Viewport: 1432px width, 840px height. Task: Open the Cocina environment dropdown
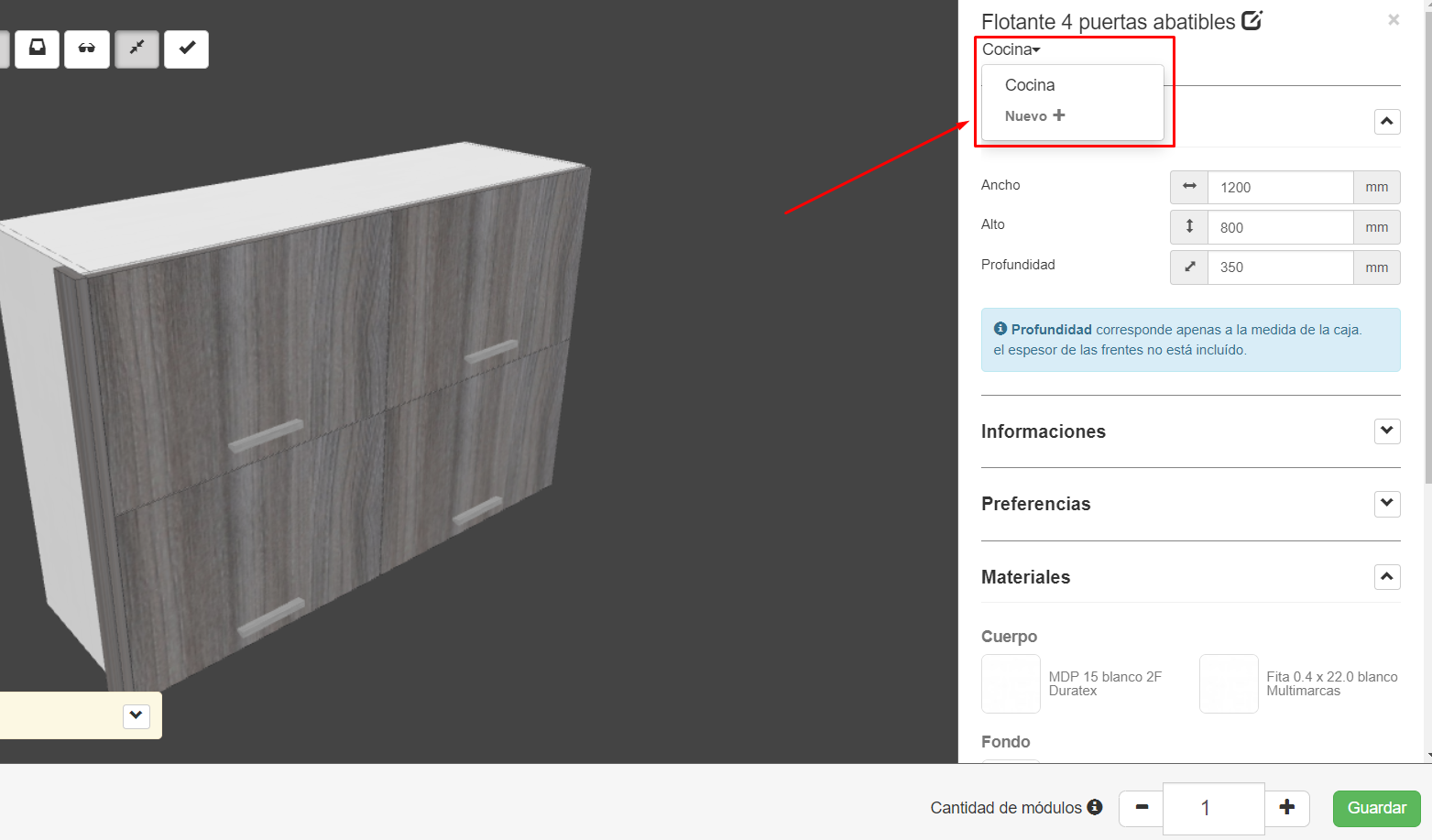pos(1011,49)
